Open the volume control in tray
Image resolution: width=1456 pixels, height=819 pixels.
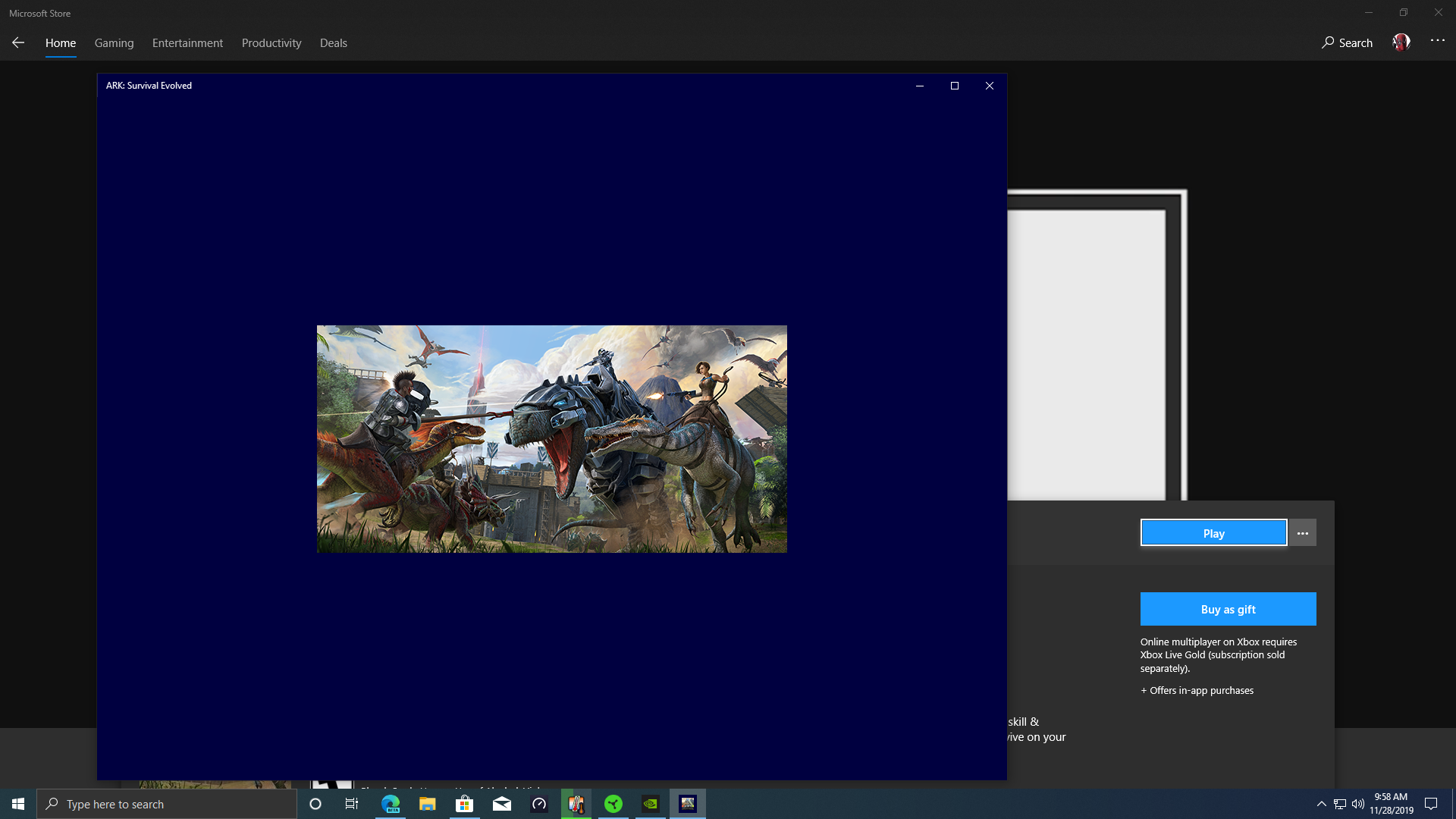(1358, 804)
